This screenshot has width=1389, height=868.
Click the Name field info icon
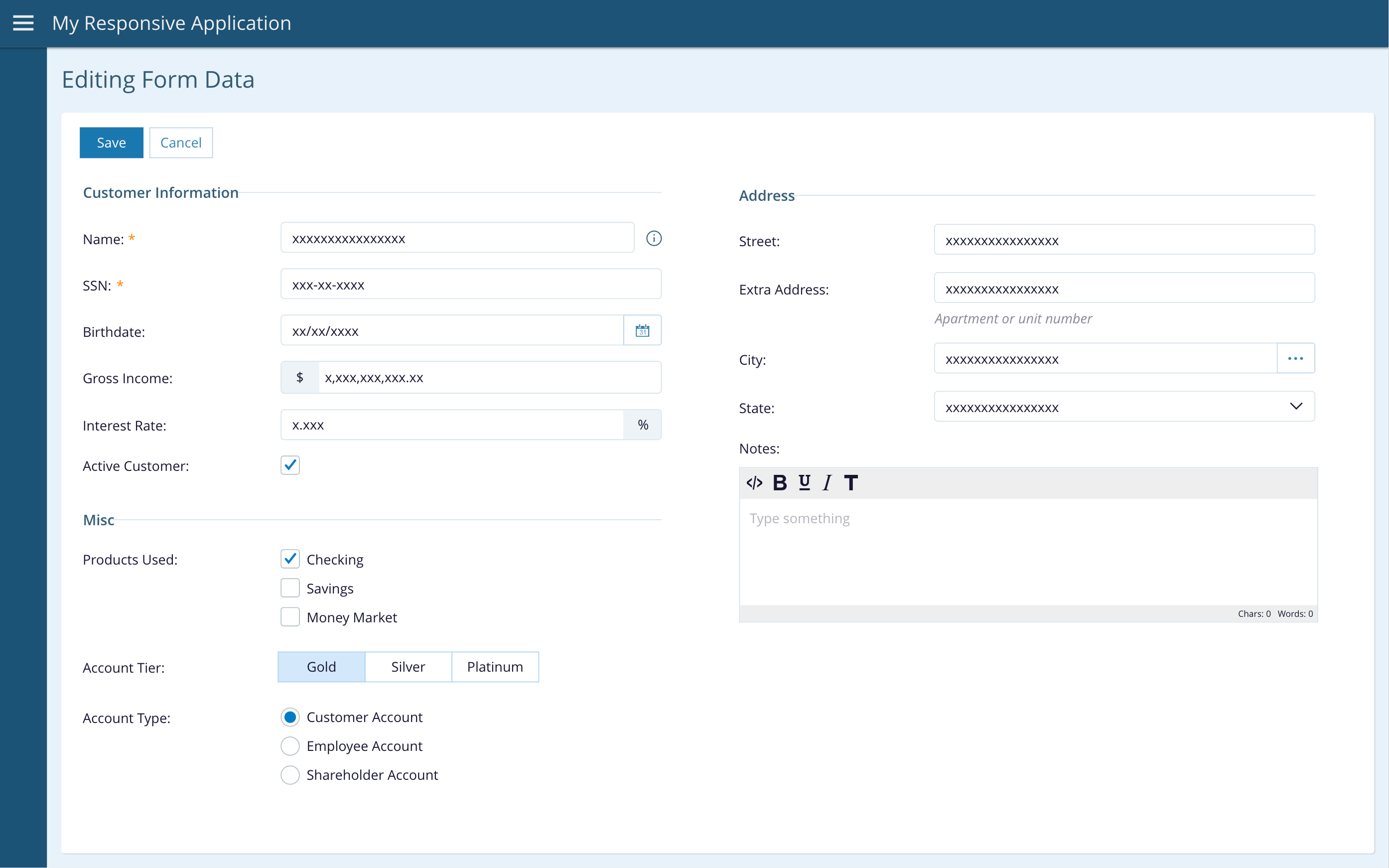pyautogui.click(x=654, y=238)
